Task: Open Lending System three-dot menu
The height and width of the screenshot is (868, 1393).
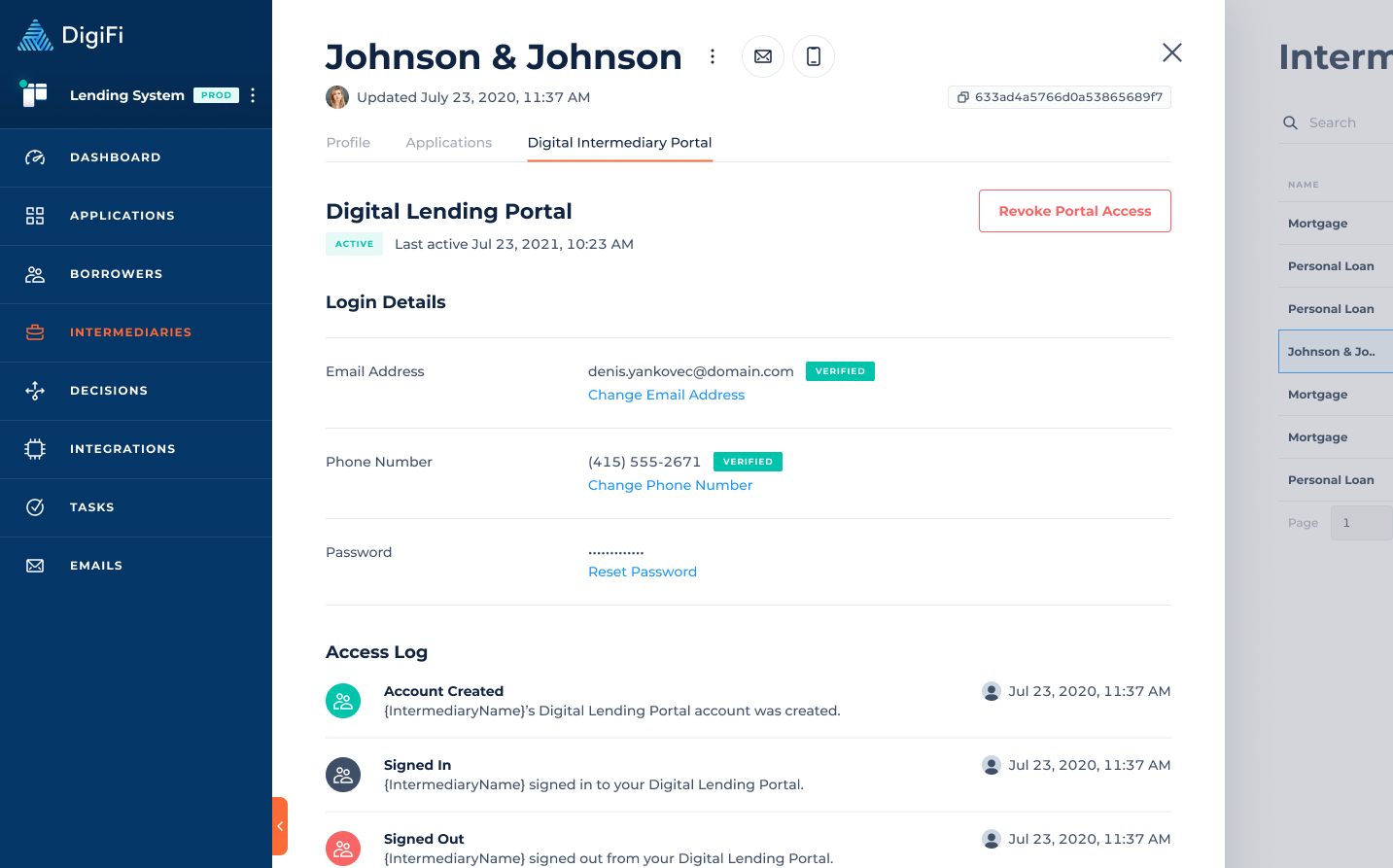Action: point(253,95)
